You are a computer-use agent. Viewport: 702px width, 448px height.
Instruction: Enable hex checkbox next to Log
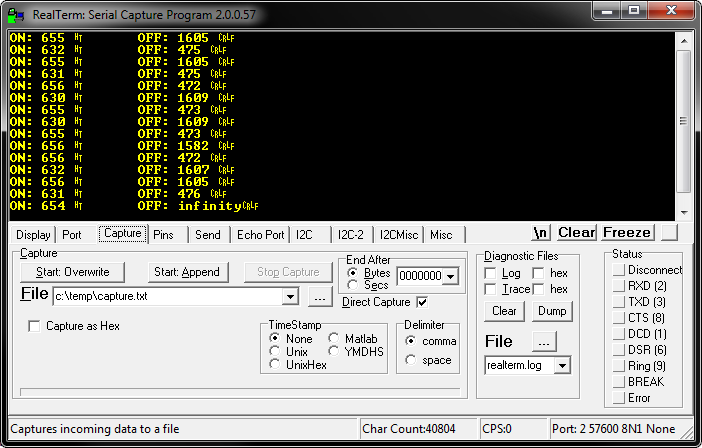tap(539, 273)
